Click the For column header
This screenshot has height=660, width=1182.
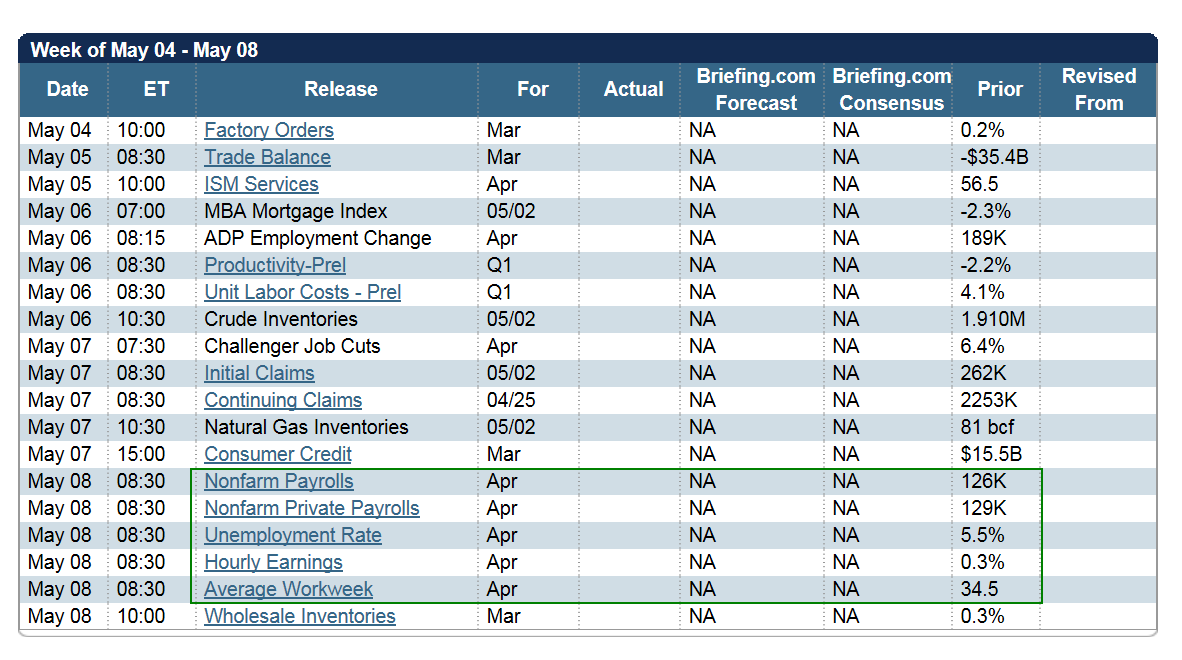[x=532, y=90]
